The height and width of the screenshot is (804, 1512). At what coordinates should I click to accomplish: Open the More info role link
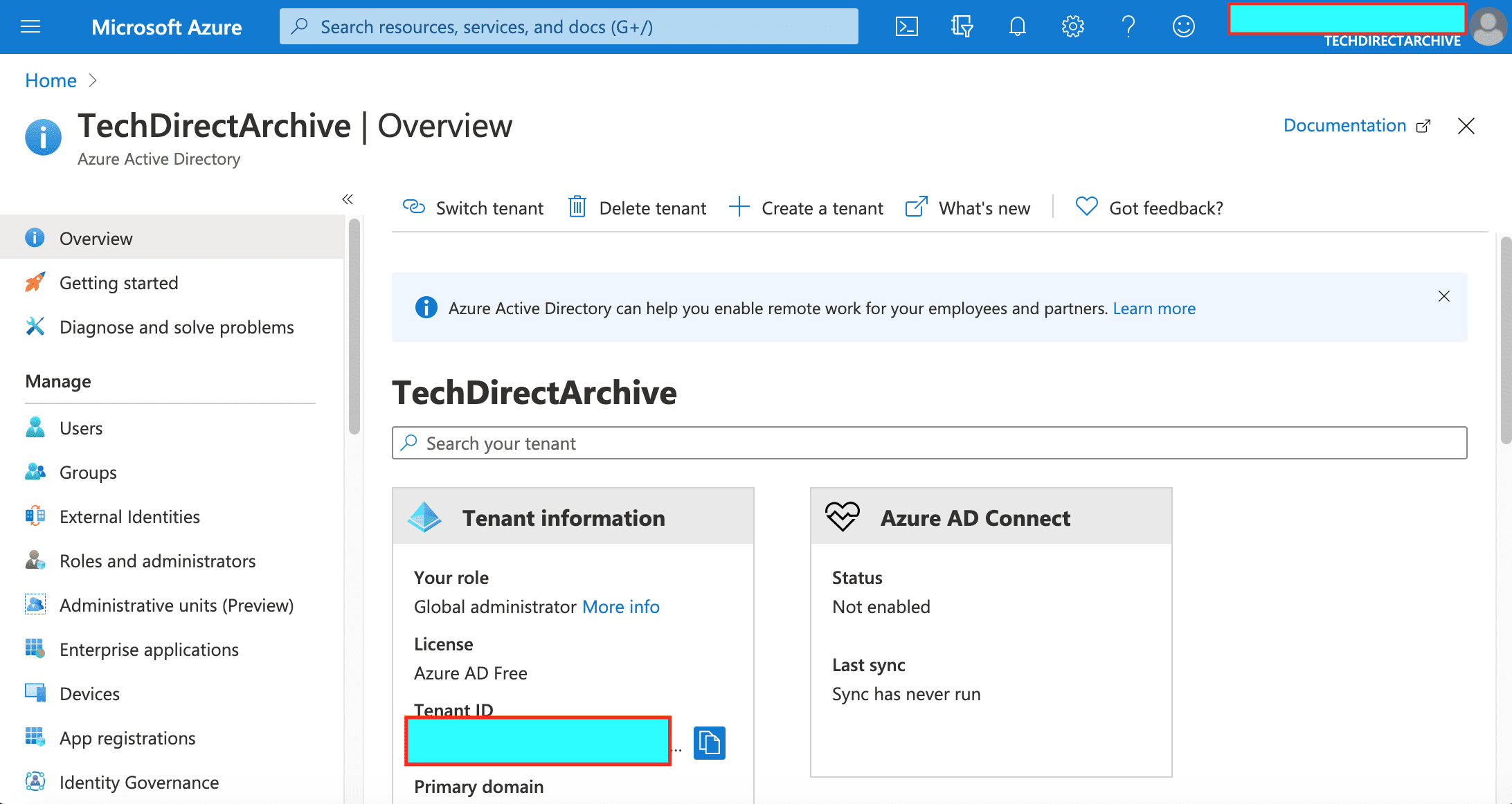tap(621, 607)
